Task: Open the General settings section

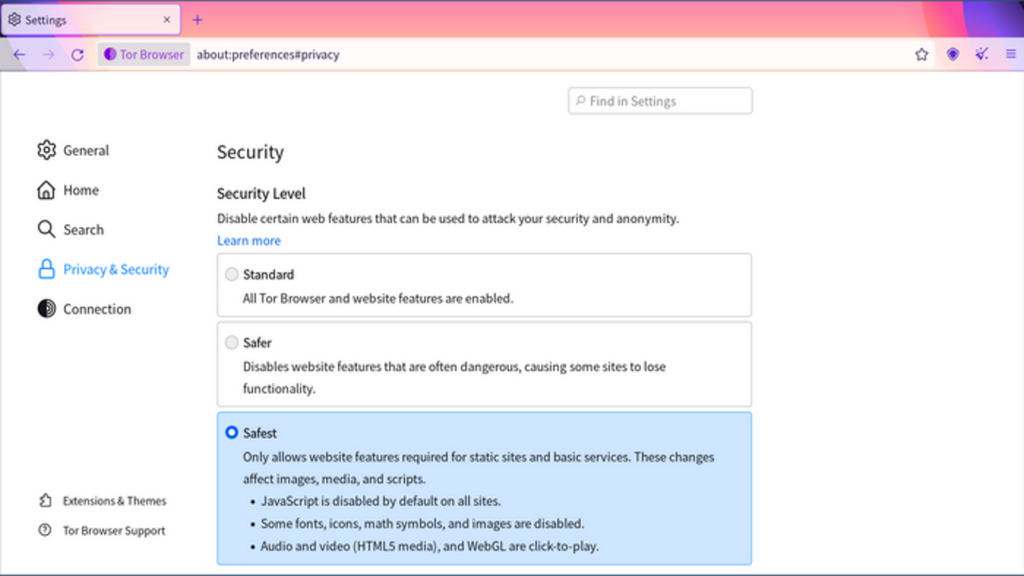Action: point(46,150)
